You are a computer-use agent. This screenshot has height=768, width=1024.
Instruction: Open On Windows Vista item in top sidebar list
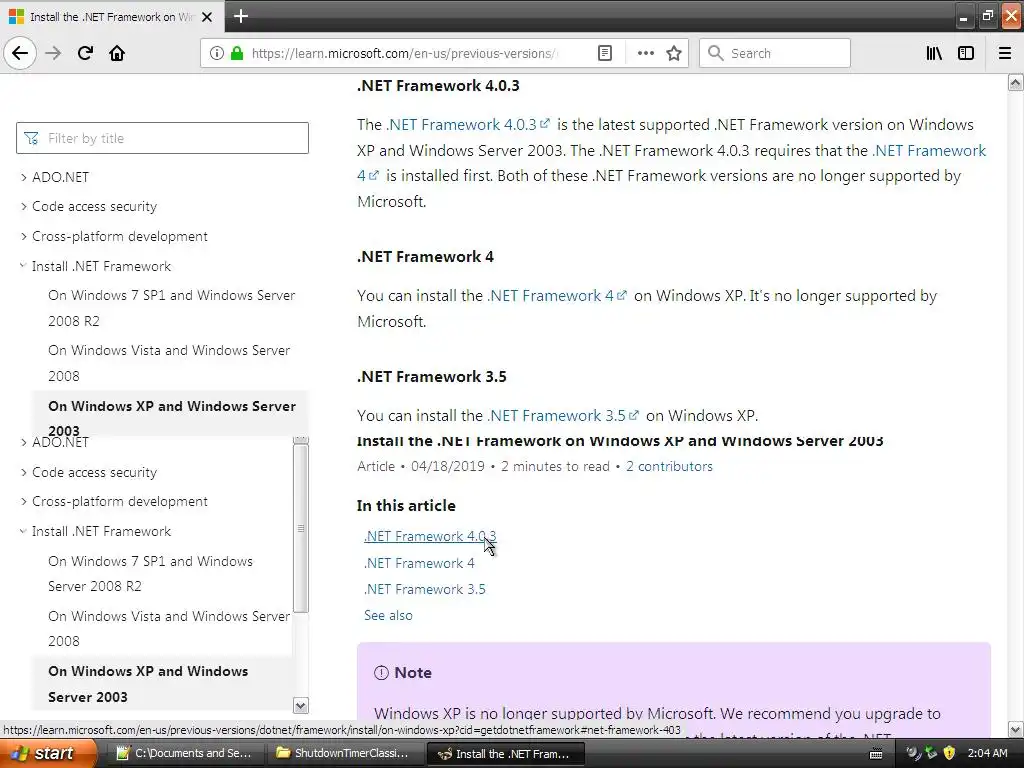(x=168, y=363)
